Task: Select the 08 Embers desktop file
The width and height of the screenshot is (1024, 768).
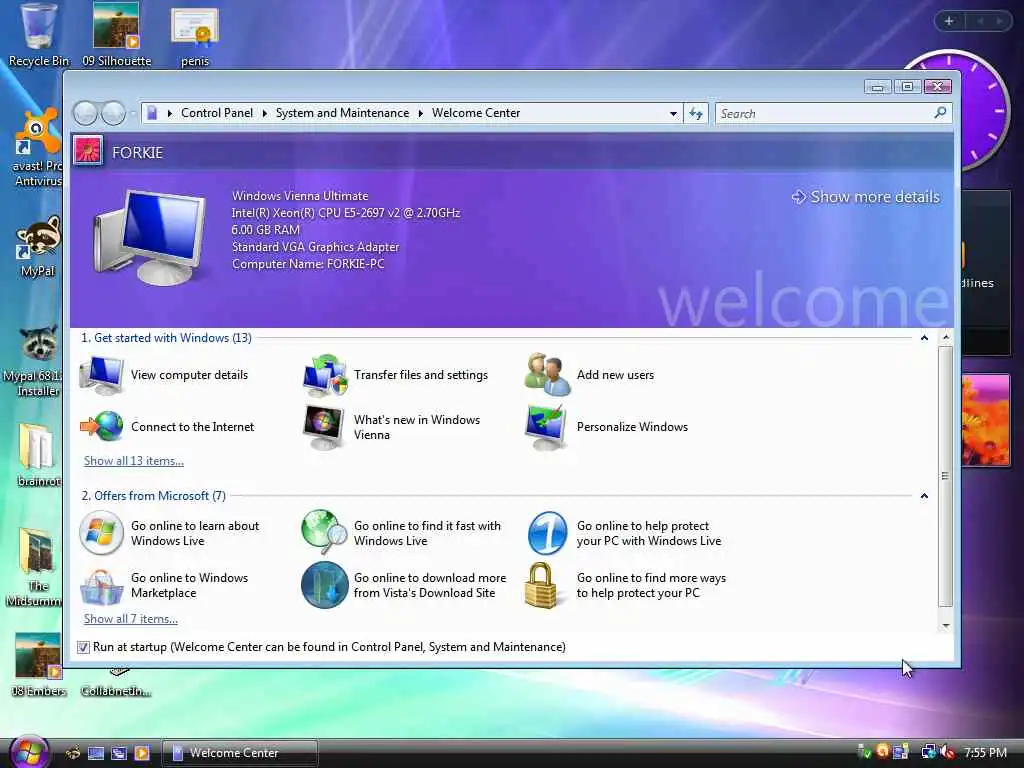Action: click(39, 665)
